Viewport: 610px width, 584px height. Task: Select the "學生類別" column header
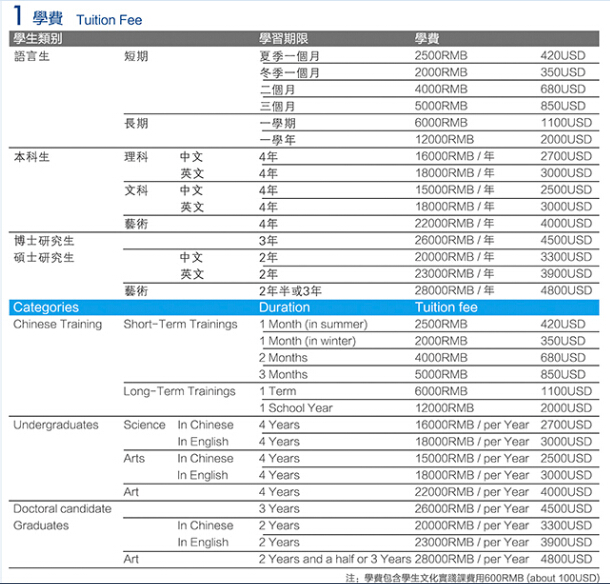pos(38,39)
